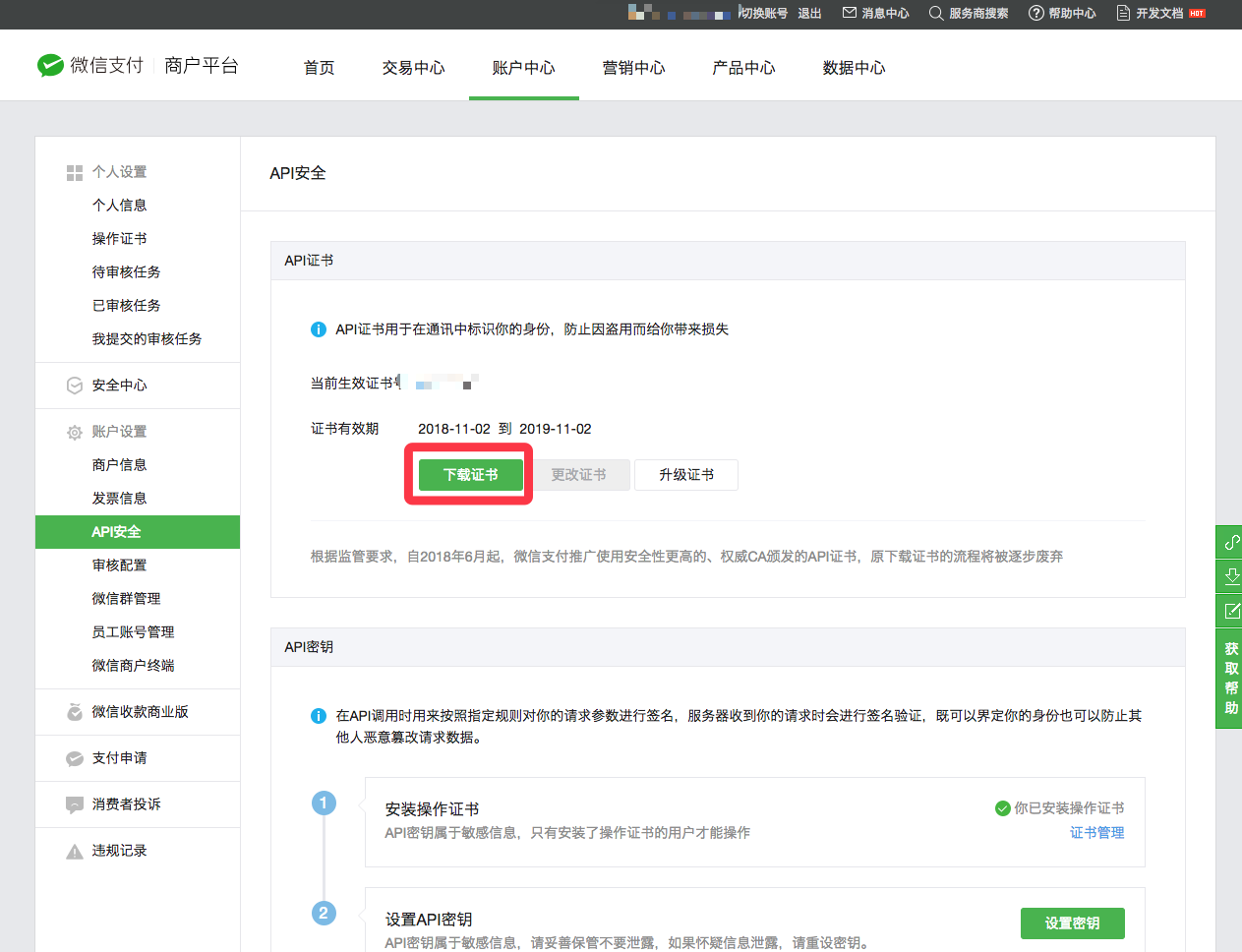The width and height of the screenshot is (1242, 952).
Task: Select API安全 in sidebar
Action: [138, 532]
